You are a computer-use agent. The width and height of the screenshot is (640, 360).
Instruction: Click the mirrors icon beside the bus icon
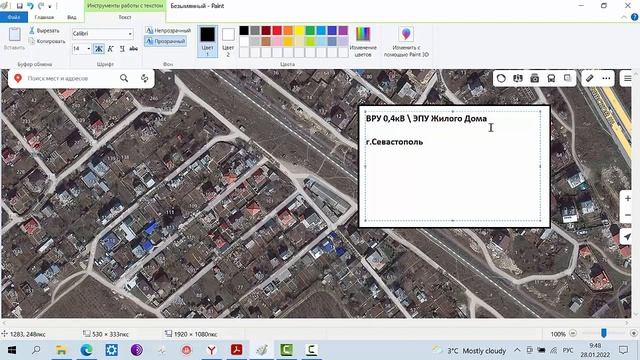568,78
